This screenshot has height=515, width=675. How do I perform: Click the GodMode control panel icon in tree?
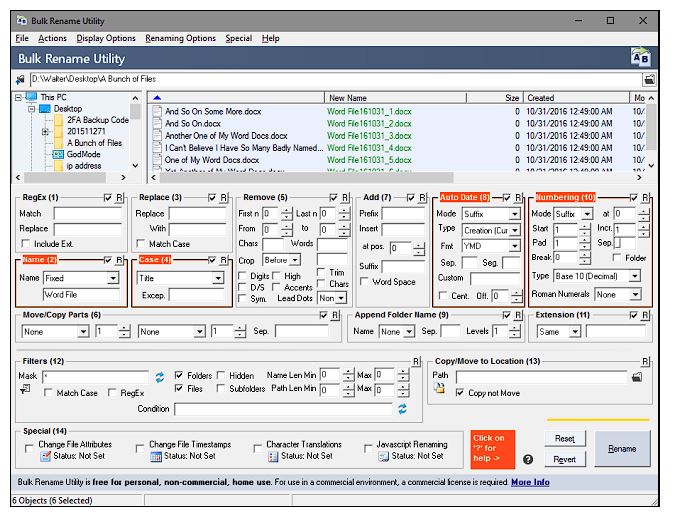point(58,154)
